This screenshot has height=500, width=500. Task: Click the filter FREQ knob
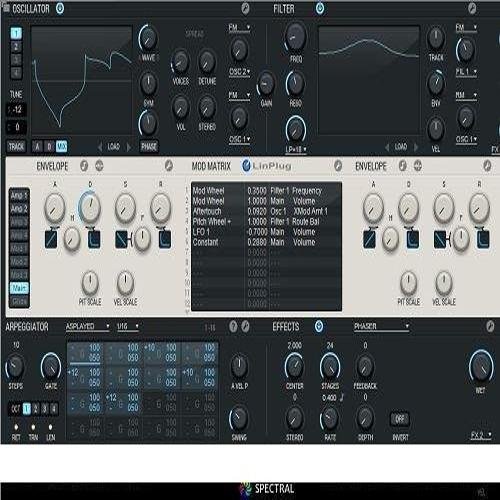295,37
